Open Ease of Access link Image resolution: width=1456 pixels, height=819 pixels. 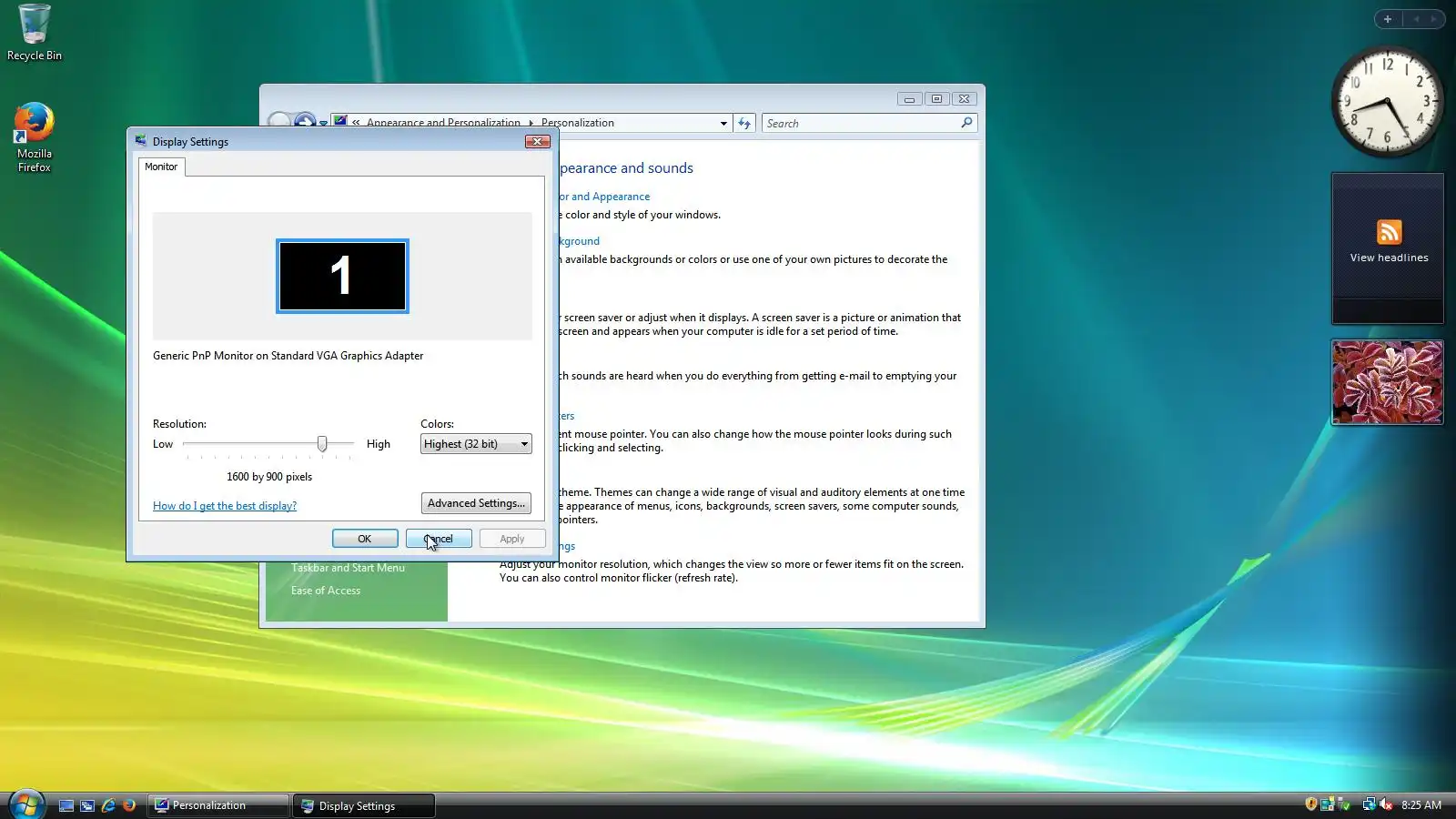pos(326,591)
